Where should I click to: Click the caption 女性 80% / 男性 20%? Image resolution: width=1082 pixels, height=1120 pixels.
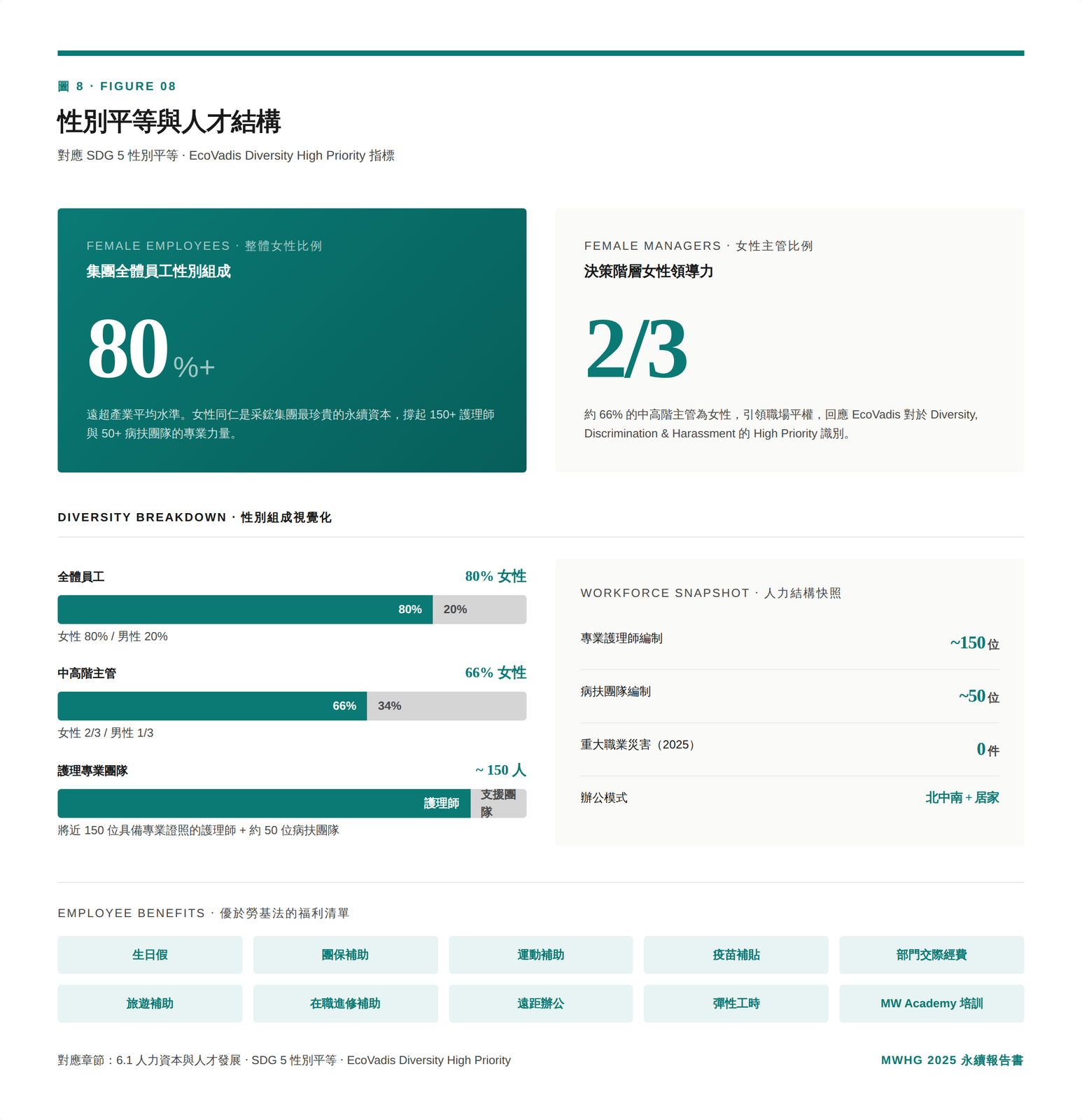coord(113,636)
